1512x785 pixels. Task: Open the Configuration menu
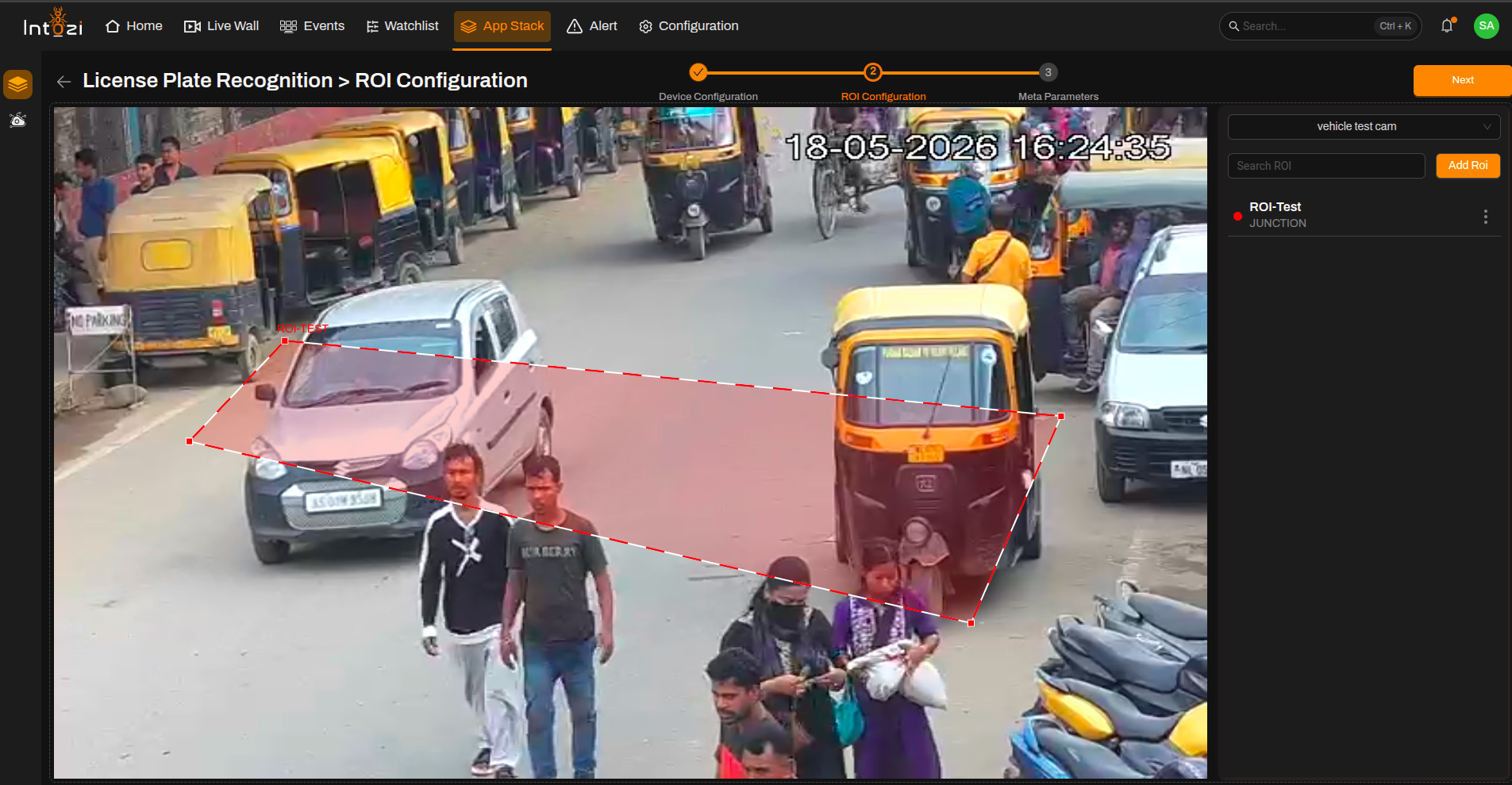coord(689,26)
